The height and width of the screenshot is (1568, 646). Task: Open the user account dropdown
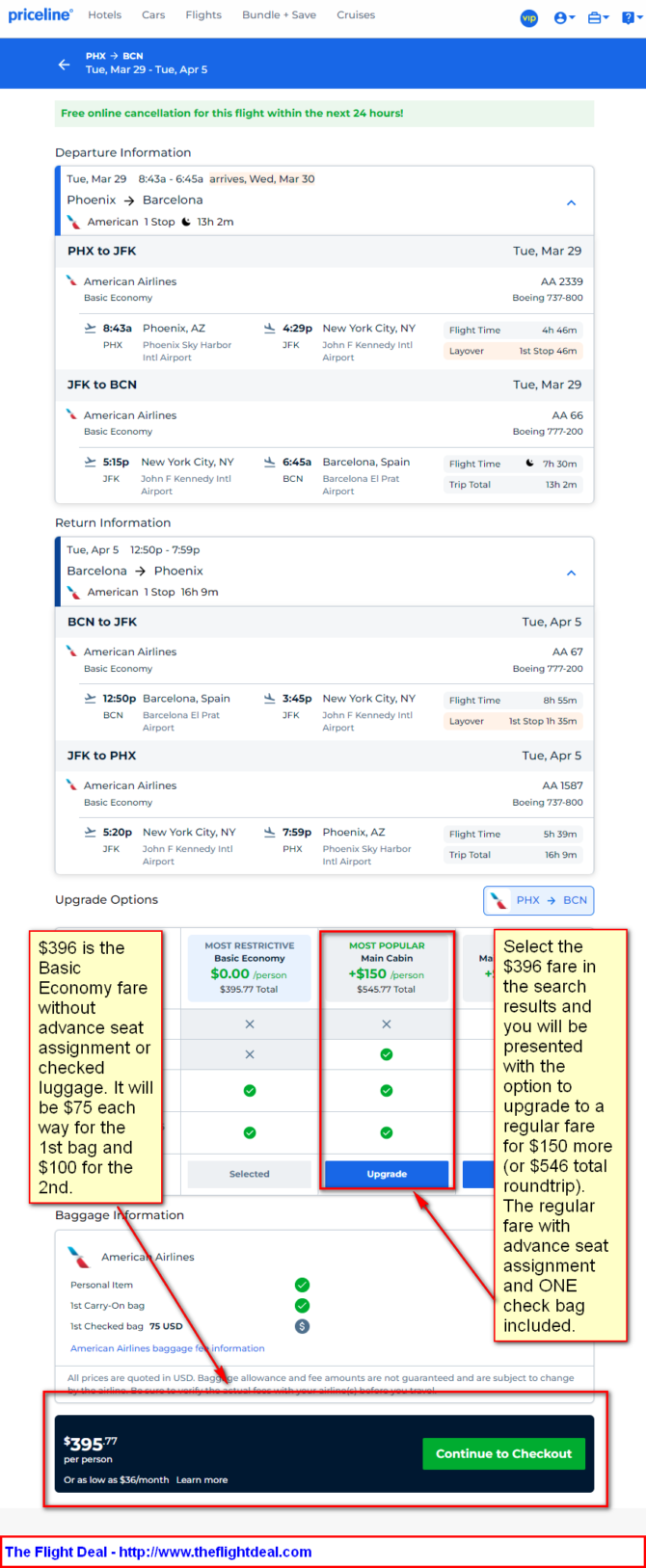[x=564, y=17]
